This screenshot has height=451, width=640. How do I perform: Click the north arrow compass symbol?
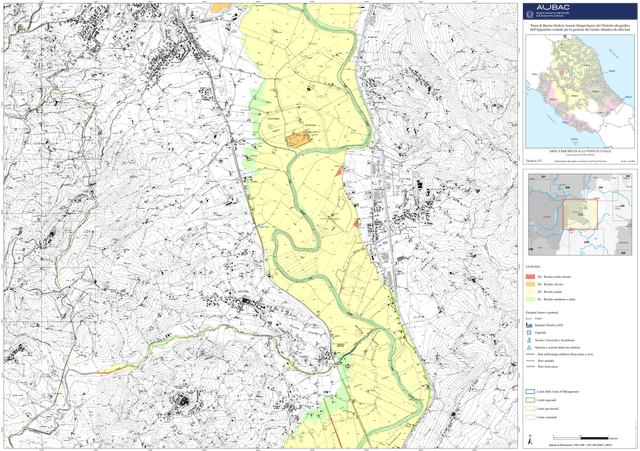pyautogui.click(x=530, y=441)
